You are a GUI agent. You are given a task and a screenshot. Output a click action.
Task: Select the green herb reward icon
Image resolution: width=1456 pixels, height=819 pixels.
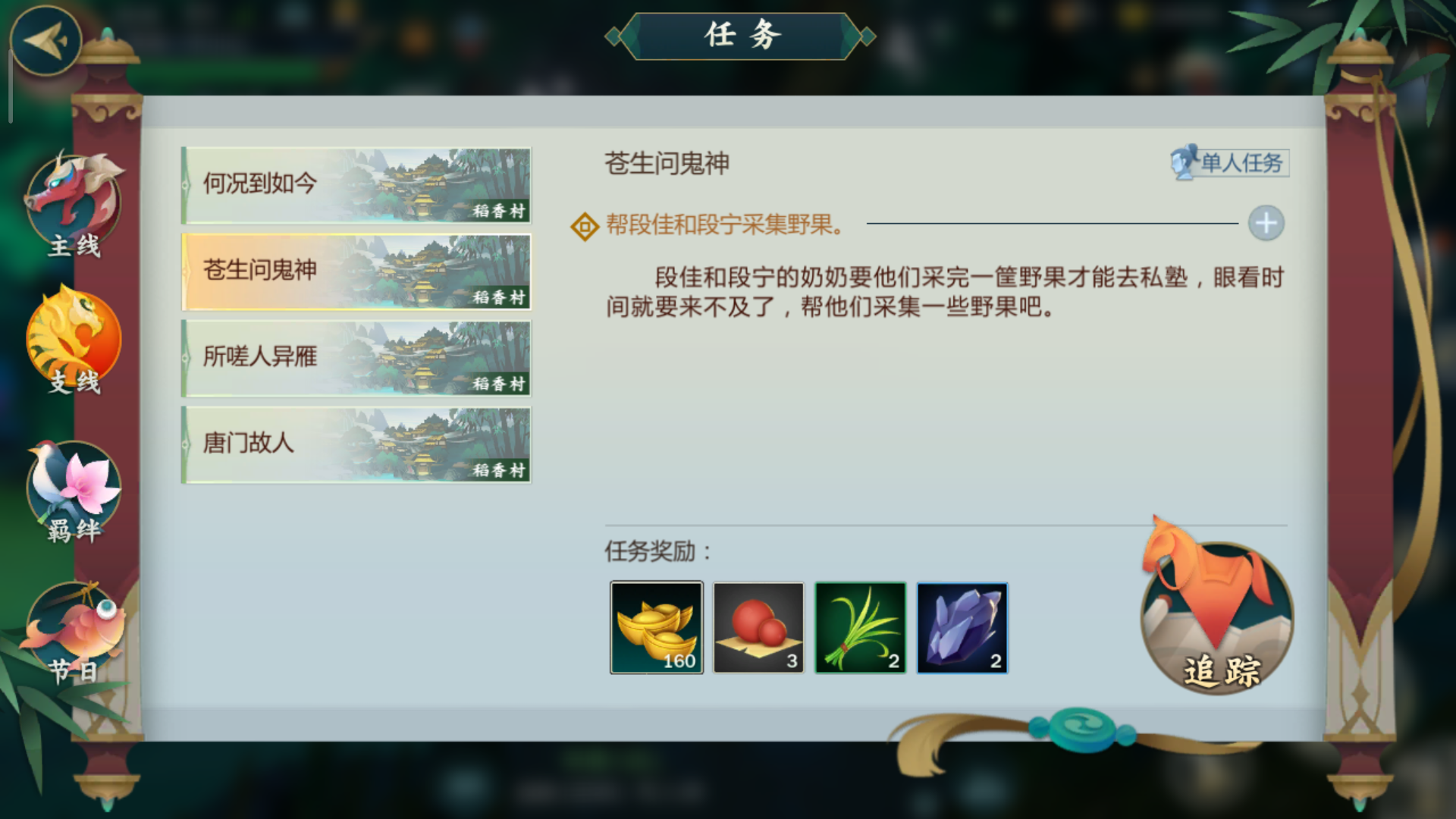pos(860,628)
